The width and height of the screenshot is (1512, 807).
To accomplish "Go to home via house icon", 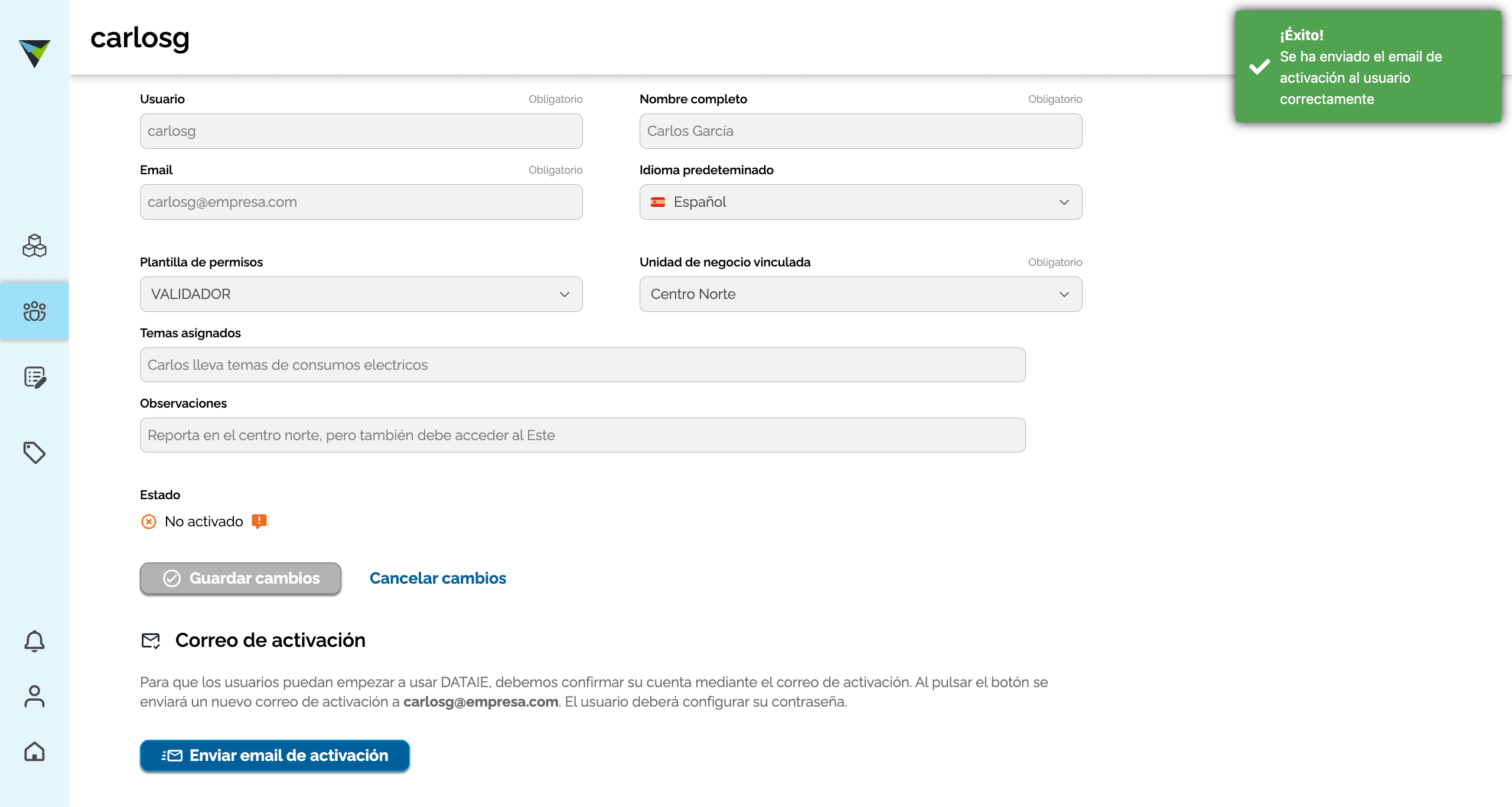I will [34, 751].
